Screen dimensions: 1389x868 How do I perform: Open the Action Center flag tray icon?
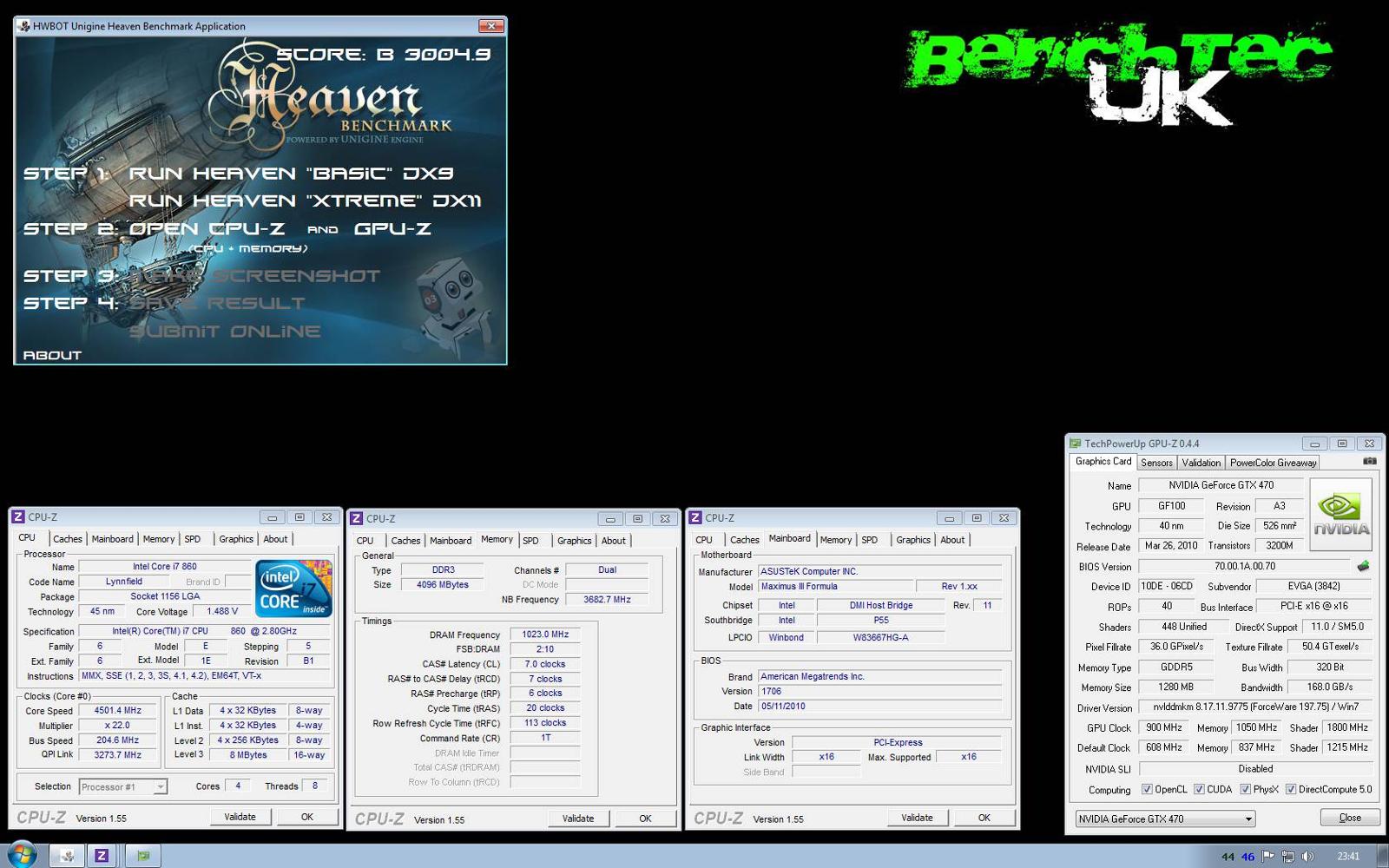pyautogui.click(x=1268, y=856)
